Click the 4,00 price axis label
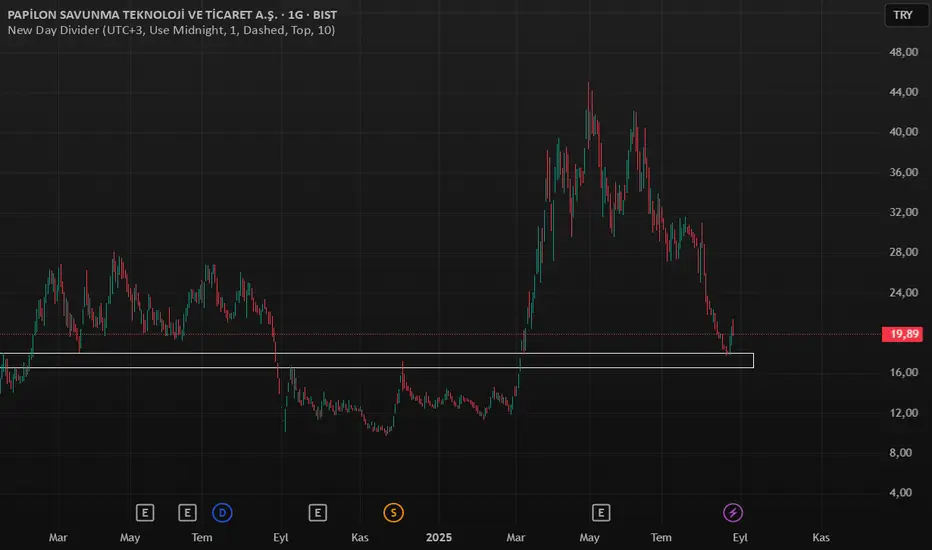Viewport: 932px width, 550px height. click(900, 492)
